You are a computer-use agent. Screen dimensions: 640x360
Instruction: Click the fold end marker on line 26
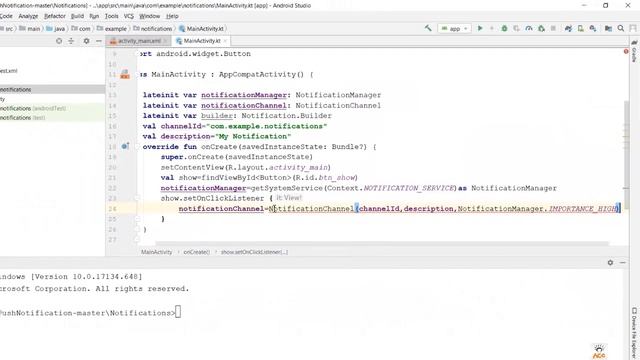138,229
